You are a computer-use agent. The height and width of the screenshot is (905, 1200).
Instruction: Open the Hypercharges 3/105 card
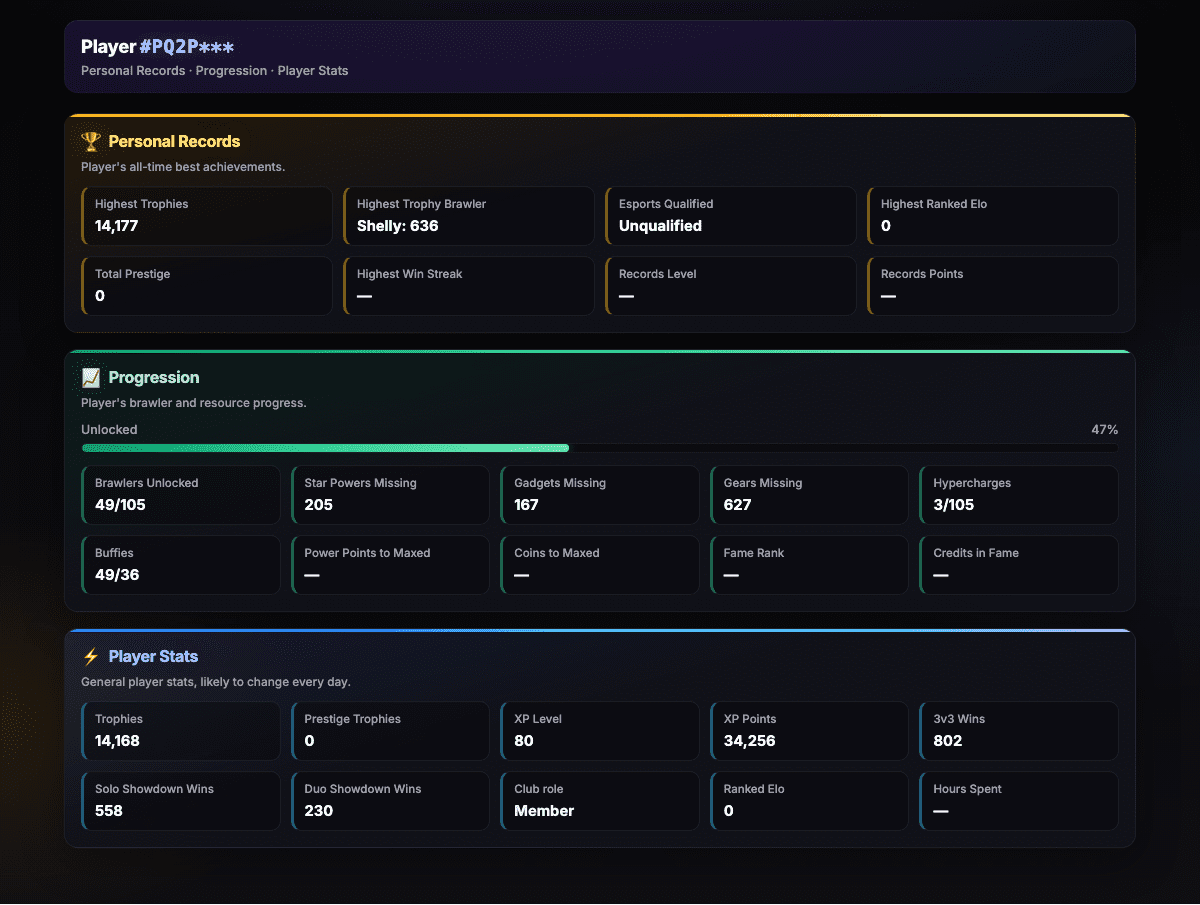tap(1019, 495)
